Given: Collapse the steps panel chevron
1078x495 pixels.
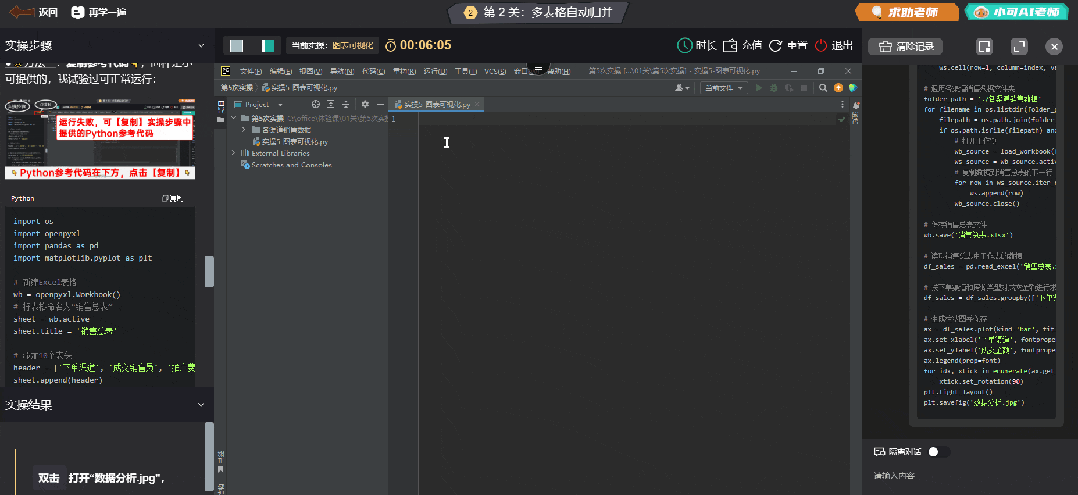Looking at the screenshot, I should tap(202, 46).
